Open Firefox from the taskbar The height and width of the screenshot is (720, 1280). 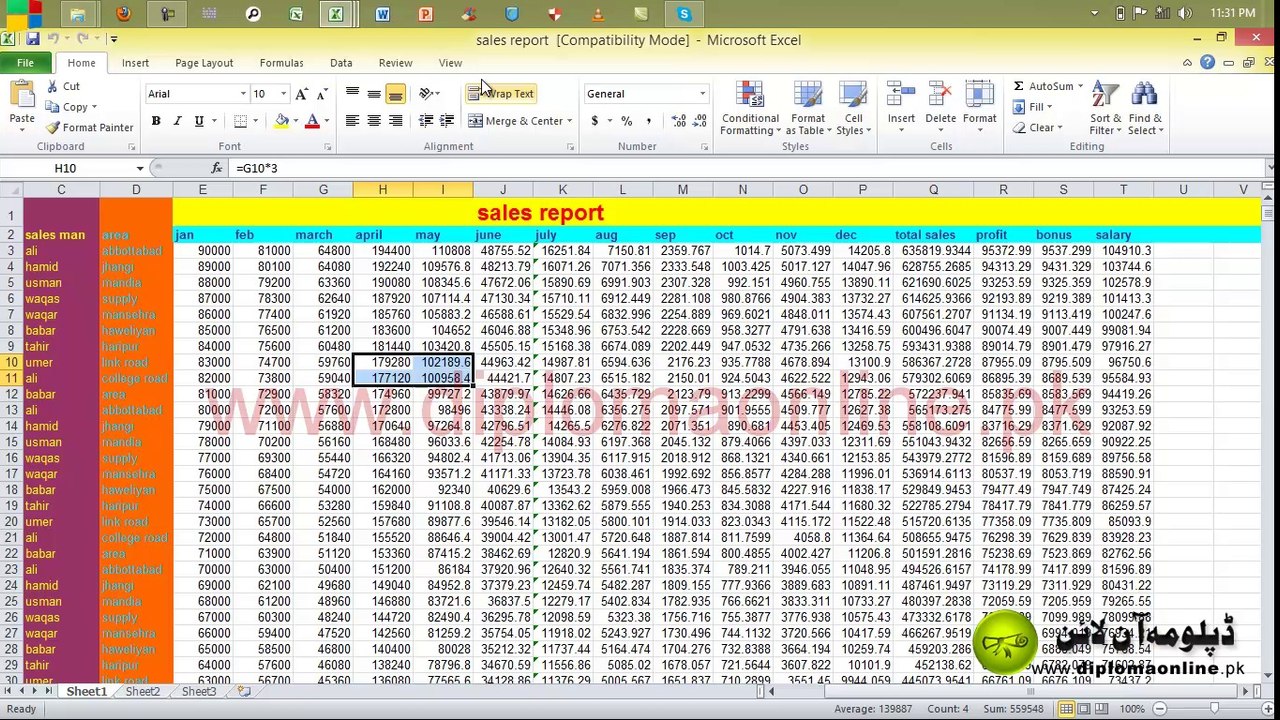coord(123,14)
